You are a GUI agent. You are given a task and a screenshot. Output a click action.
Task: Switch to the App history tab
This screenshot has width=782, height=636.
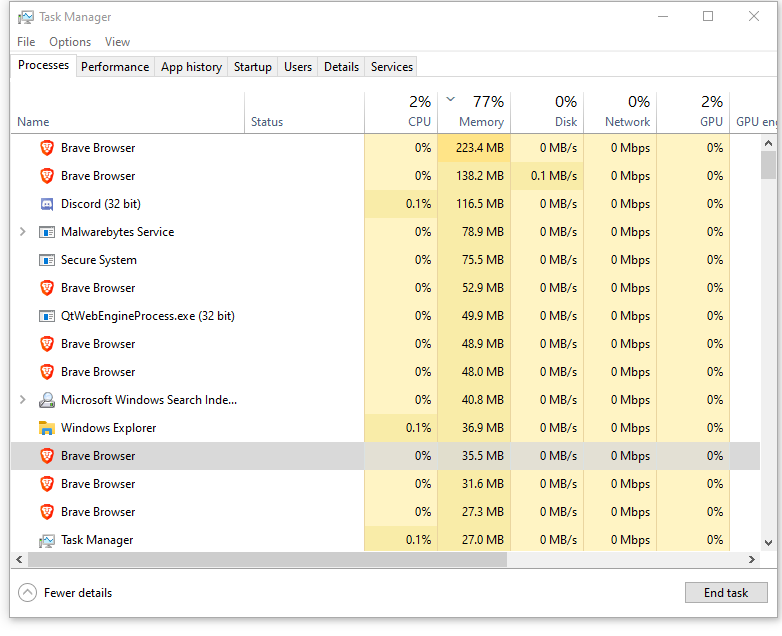[x=191, y=67]
